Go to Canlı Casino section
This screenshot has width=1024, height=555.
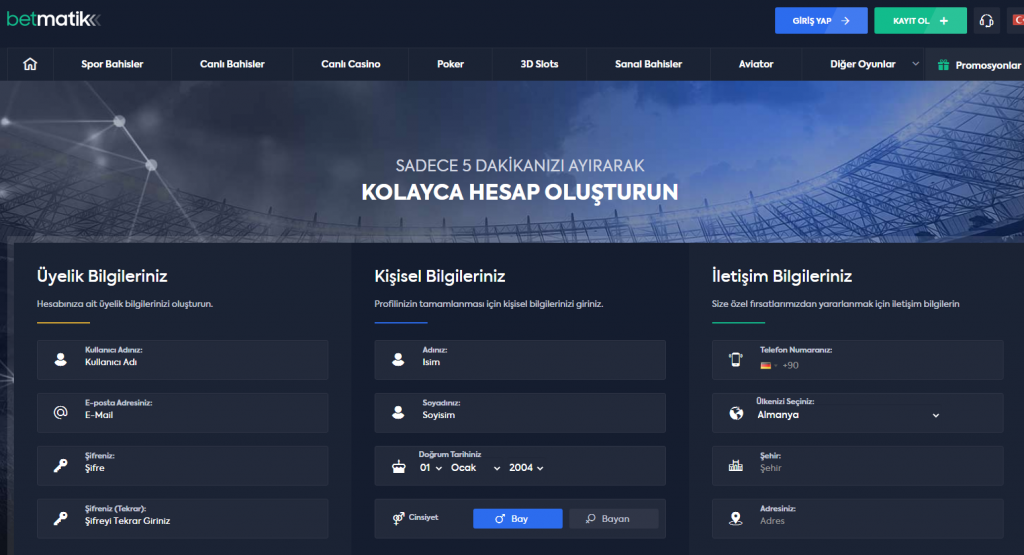tap(351, 64)
